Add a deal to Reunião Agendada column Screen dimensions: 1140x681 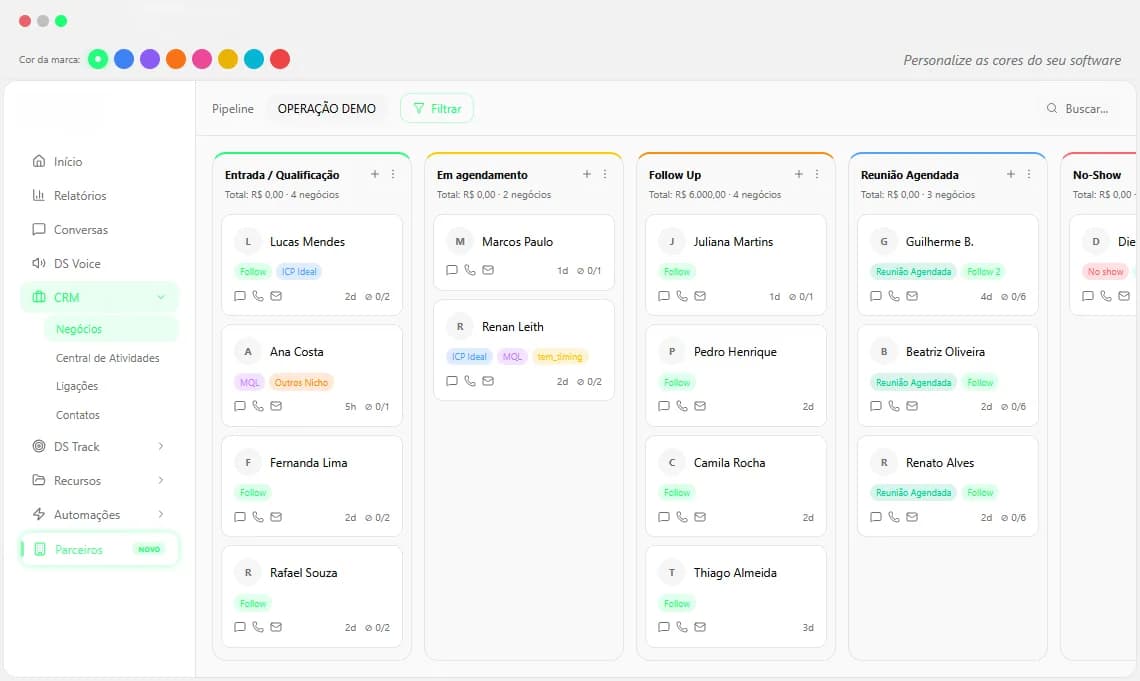click(1011, 174)
